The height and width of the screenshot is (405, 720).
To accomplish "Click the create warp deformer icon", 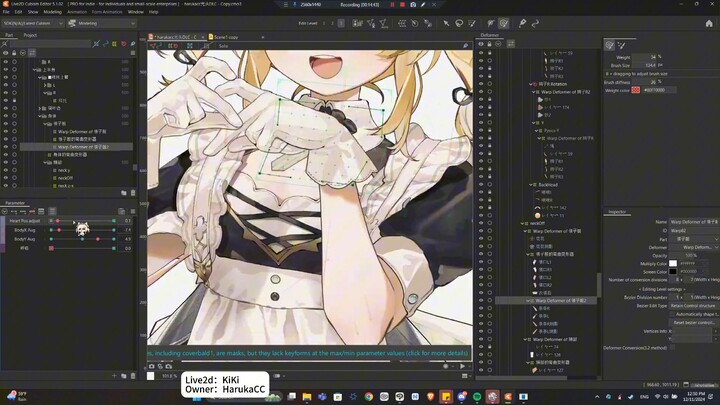I will (402, 23).
